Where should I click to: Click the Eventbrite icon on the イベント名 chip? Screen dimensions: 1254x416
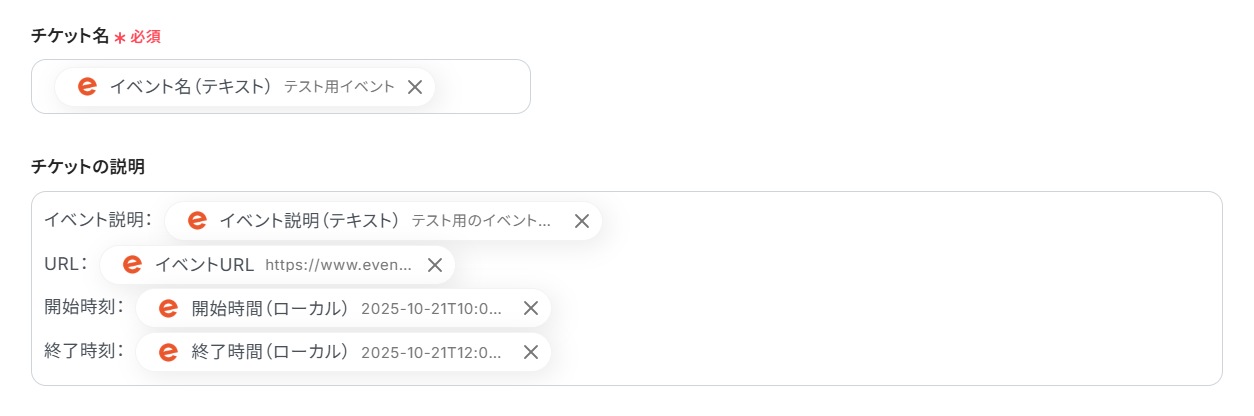[87, 87]
